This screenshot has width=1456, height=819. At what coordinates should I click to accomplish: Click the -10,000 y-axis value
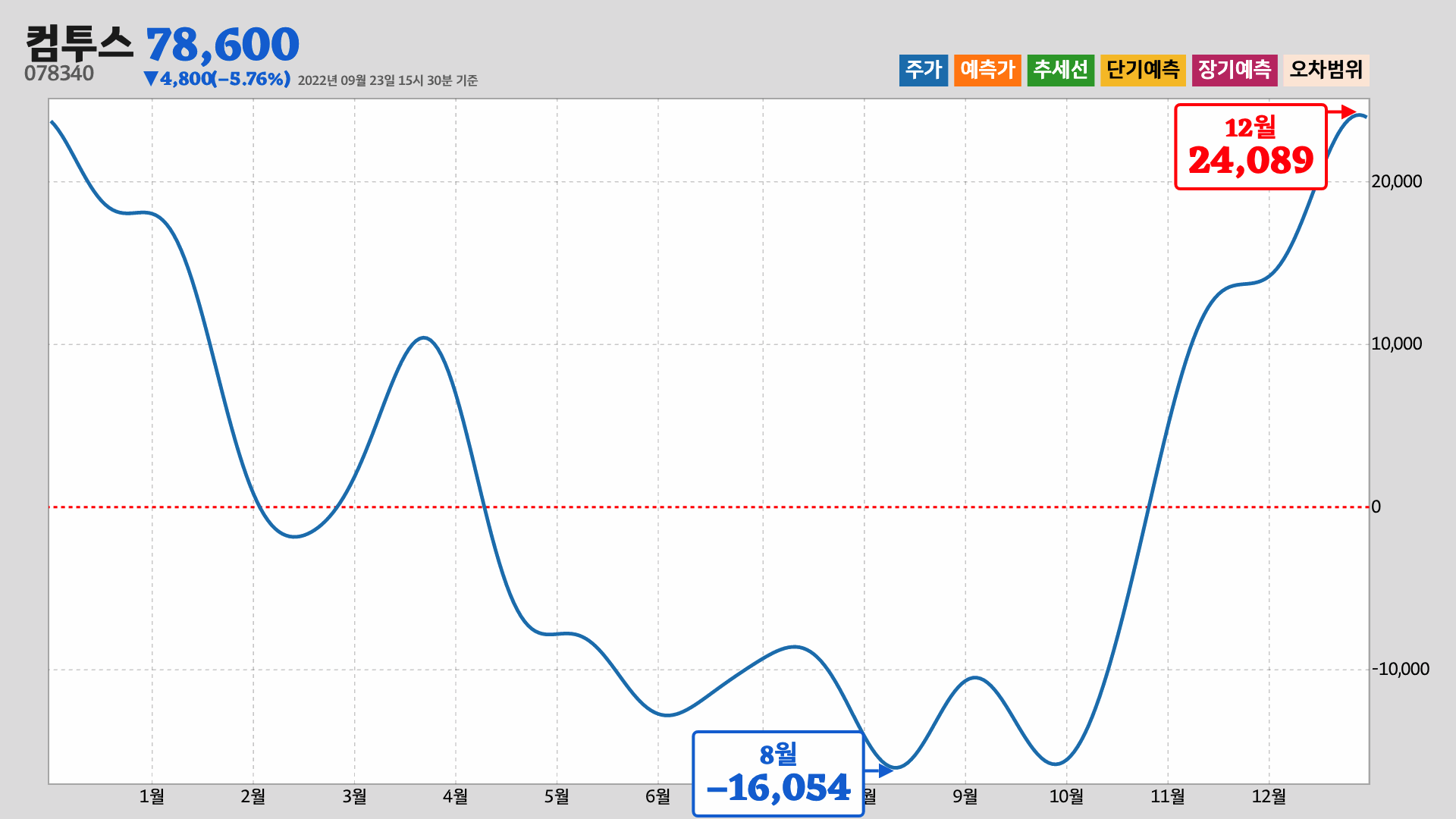[x=1401, y=669]
